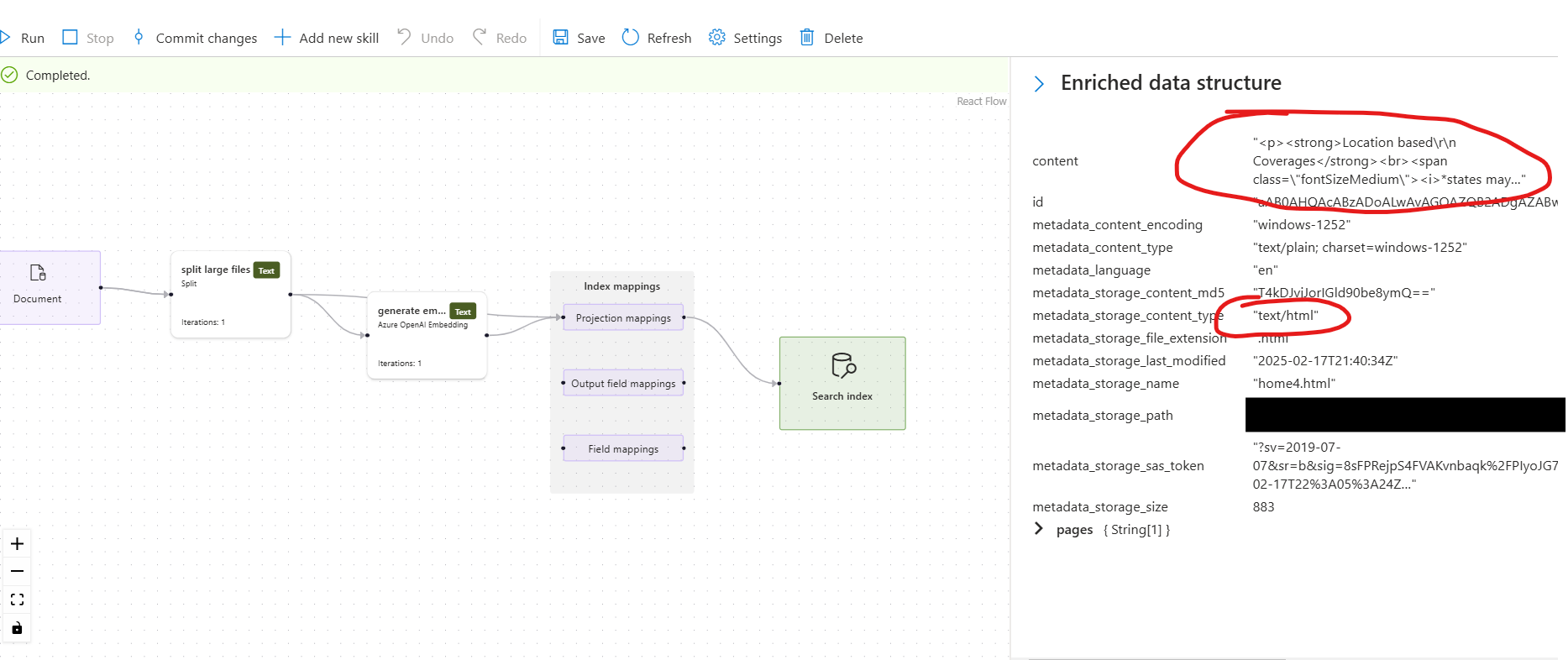Click the "en" language value
This screenshot has height=660, width=1568.
[1265, 270]
